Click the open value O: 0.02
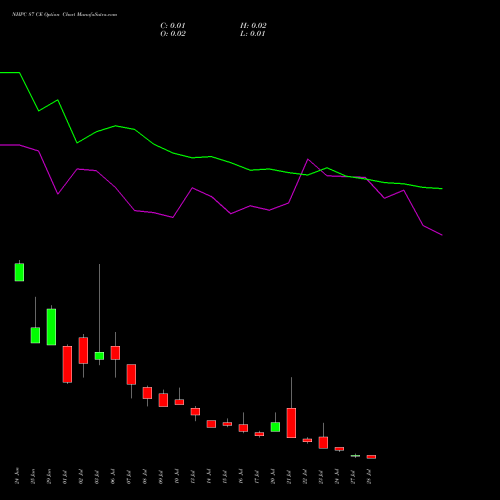 [173, 34]
